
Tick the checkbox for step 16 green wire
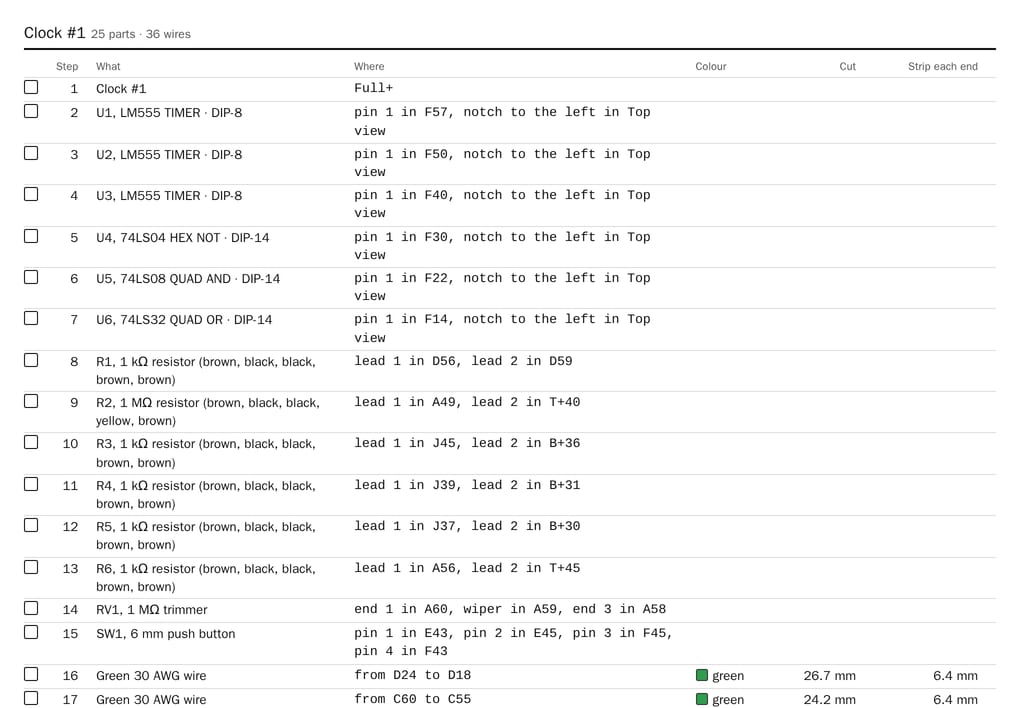click(x=31, y=674)
